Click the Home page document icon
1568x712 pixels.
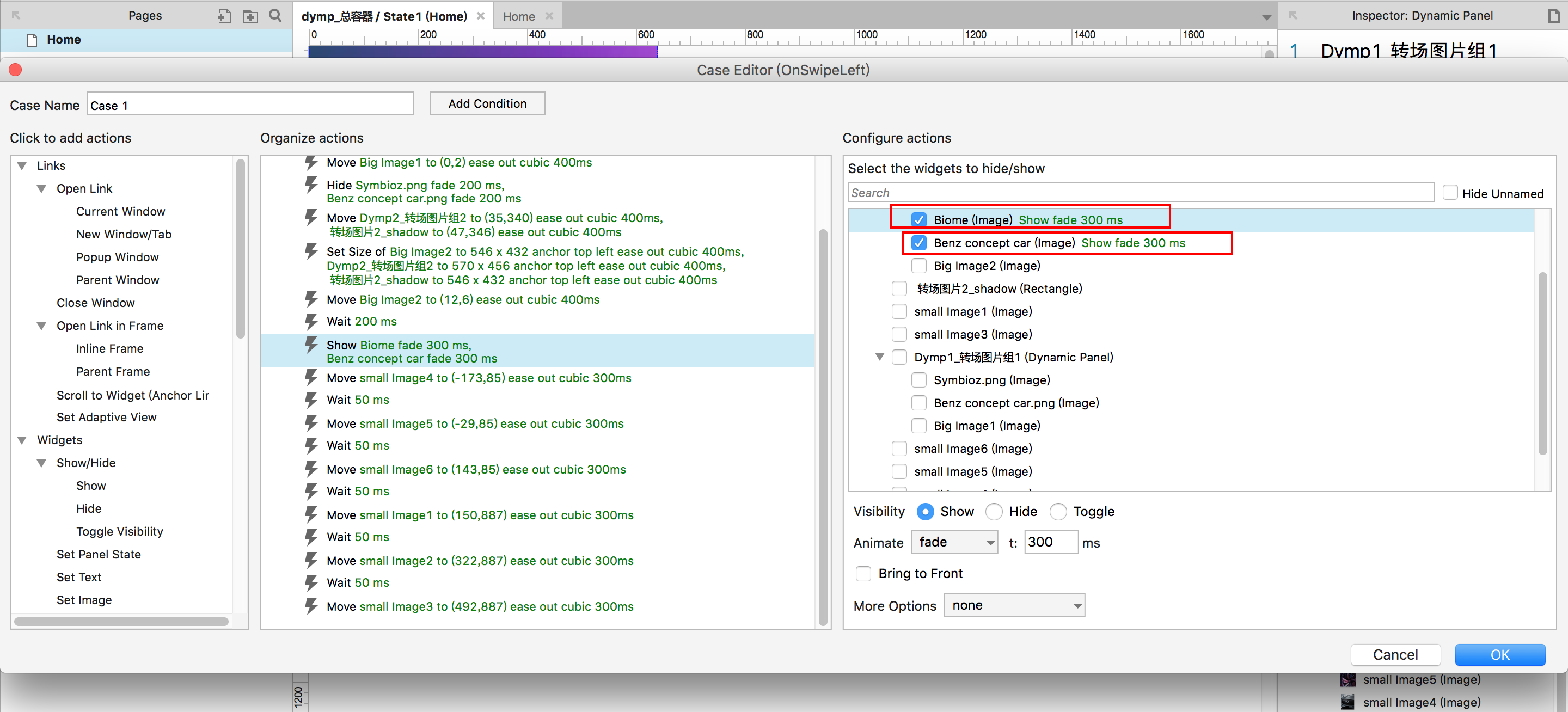tap(32, 40)
